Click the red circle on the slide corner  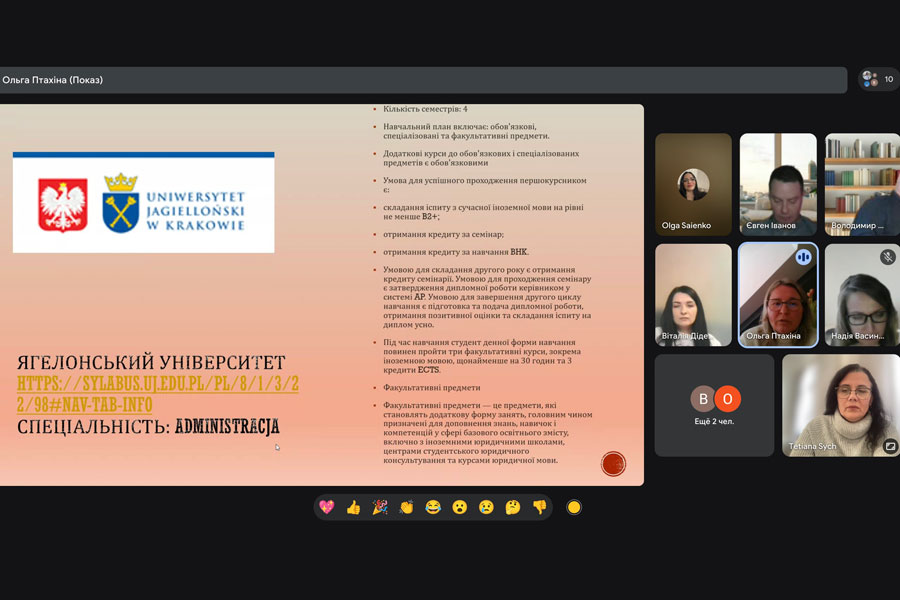(613, 464)
